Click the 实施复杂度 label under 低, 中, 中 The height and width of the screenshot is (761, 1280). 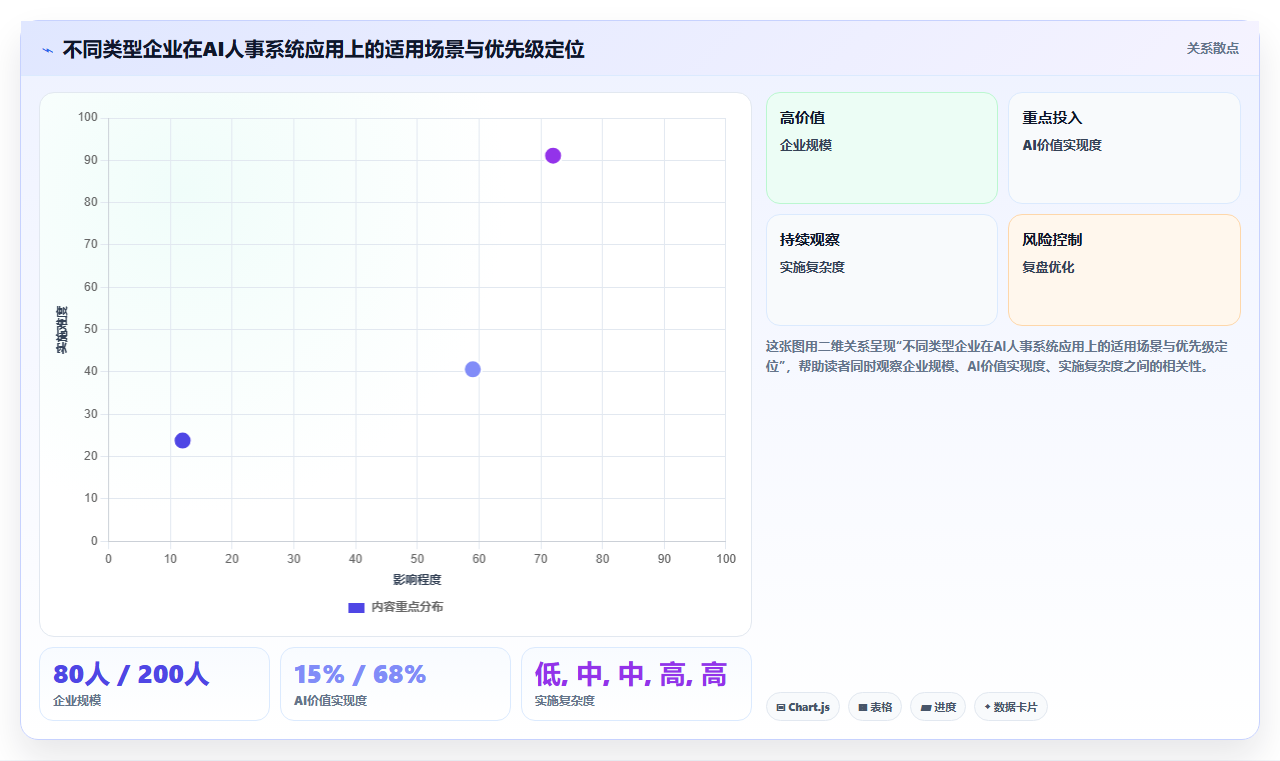(565, 701)
